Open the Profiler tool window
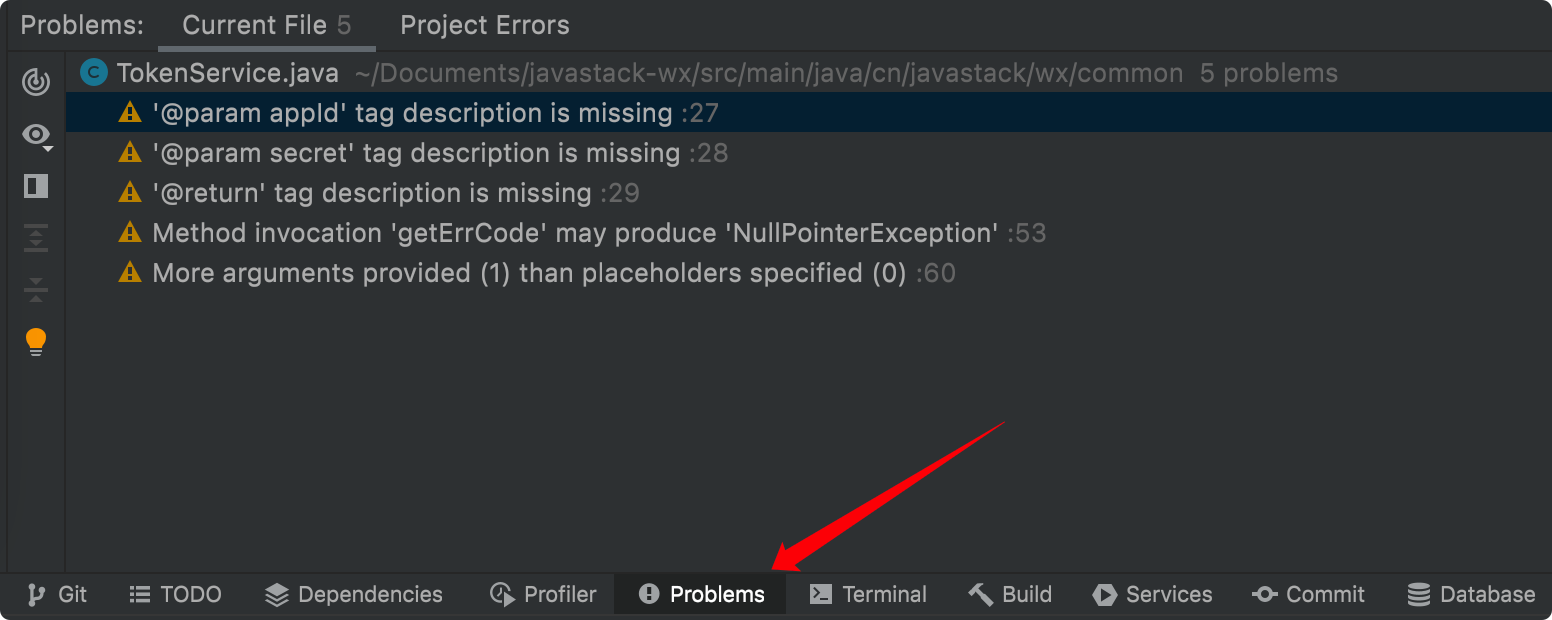The width and height of the screenshot is (1552, 620). (x=544, y=594)
